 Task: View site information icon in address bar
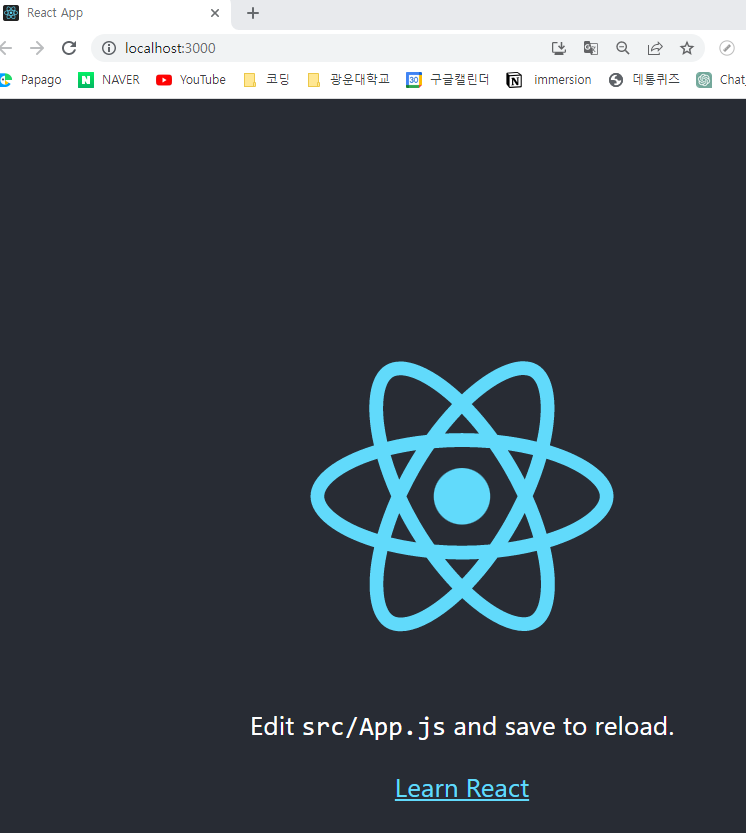109,48
